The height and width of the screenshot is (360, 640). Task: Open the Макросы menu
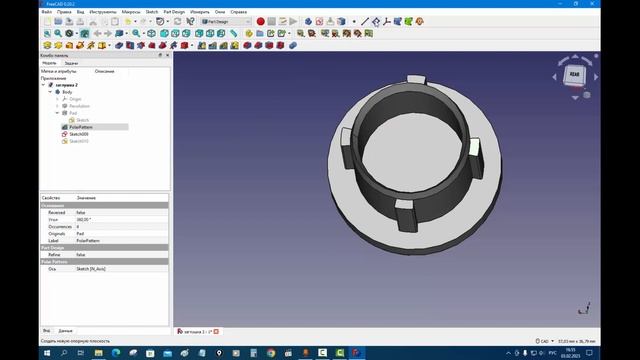(x=131, y=12)
